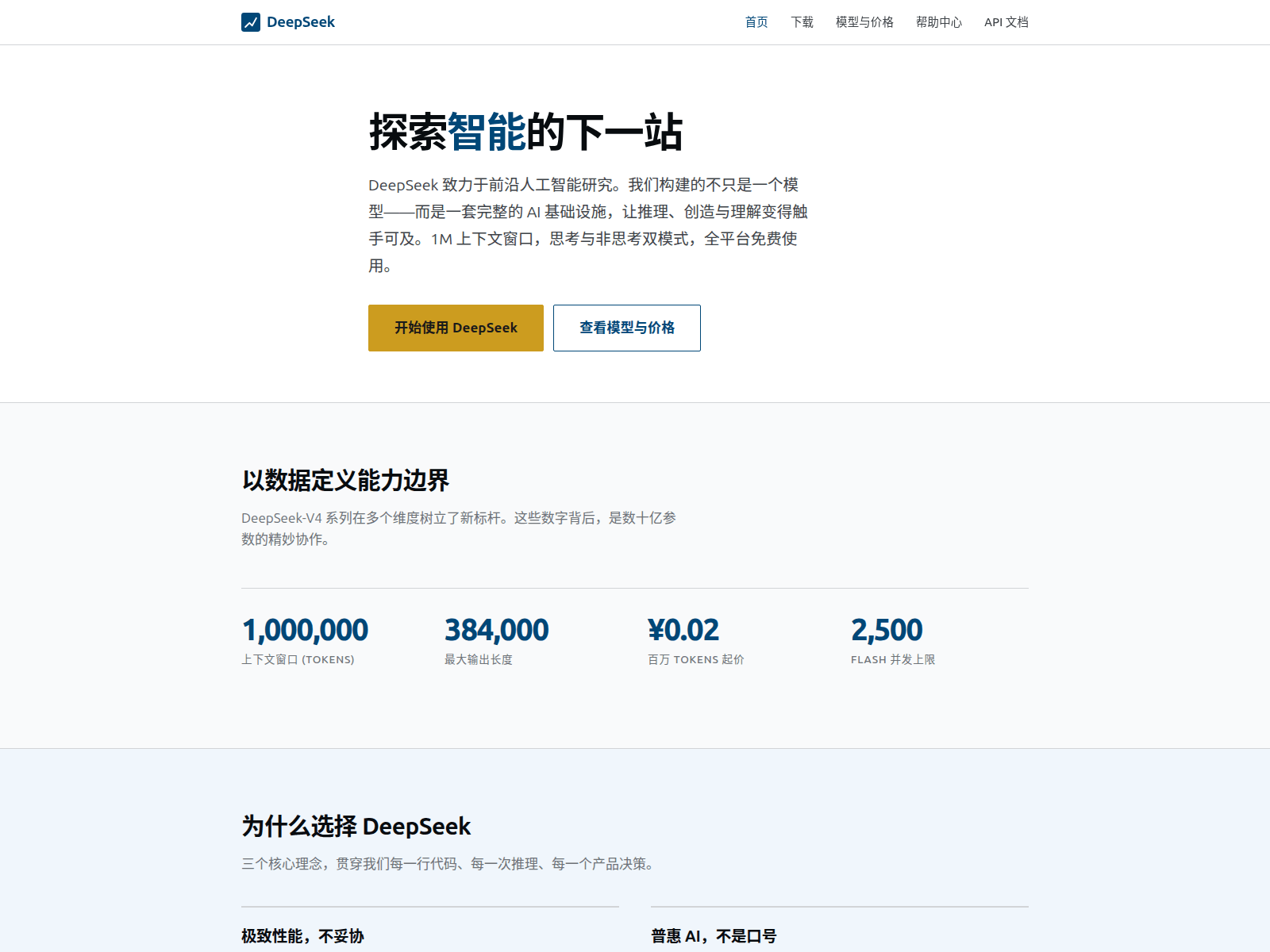Click the heading 为什么选择 DeepSeek
The width and height of the screenshot is (1270, 952).
coord(356,826)
